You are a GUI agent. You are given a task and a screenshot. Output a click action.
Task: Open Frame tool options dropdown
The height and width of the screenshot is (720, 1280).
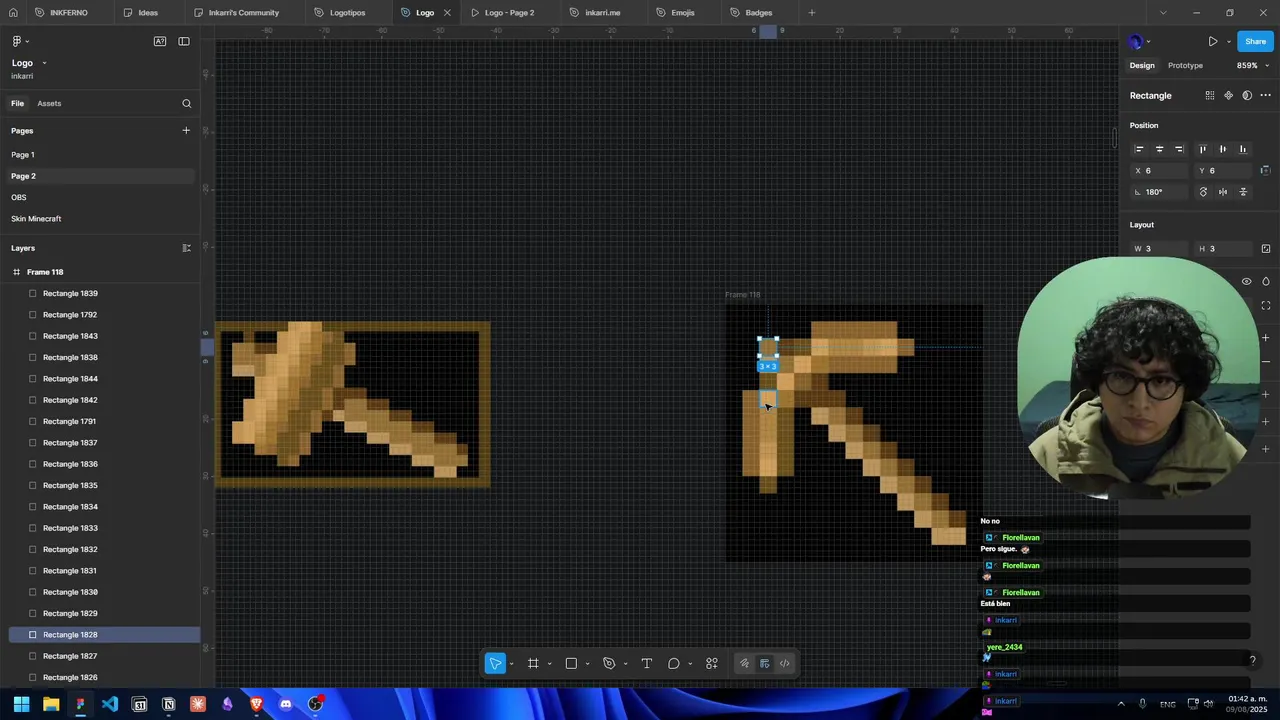click(x=549, y=664)
